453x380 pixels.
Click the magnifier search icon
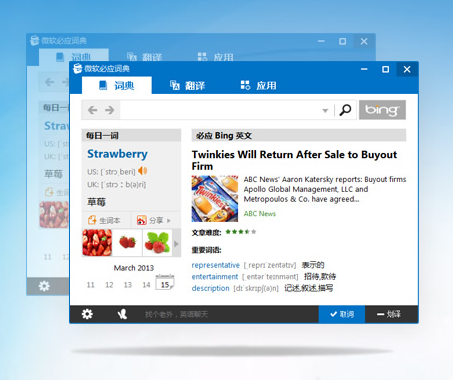pos(345,110)
